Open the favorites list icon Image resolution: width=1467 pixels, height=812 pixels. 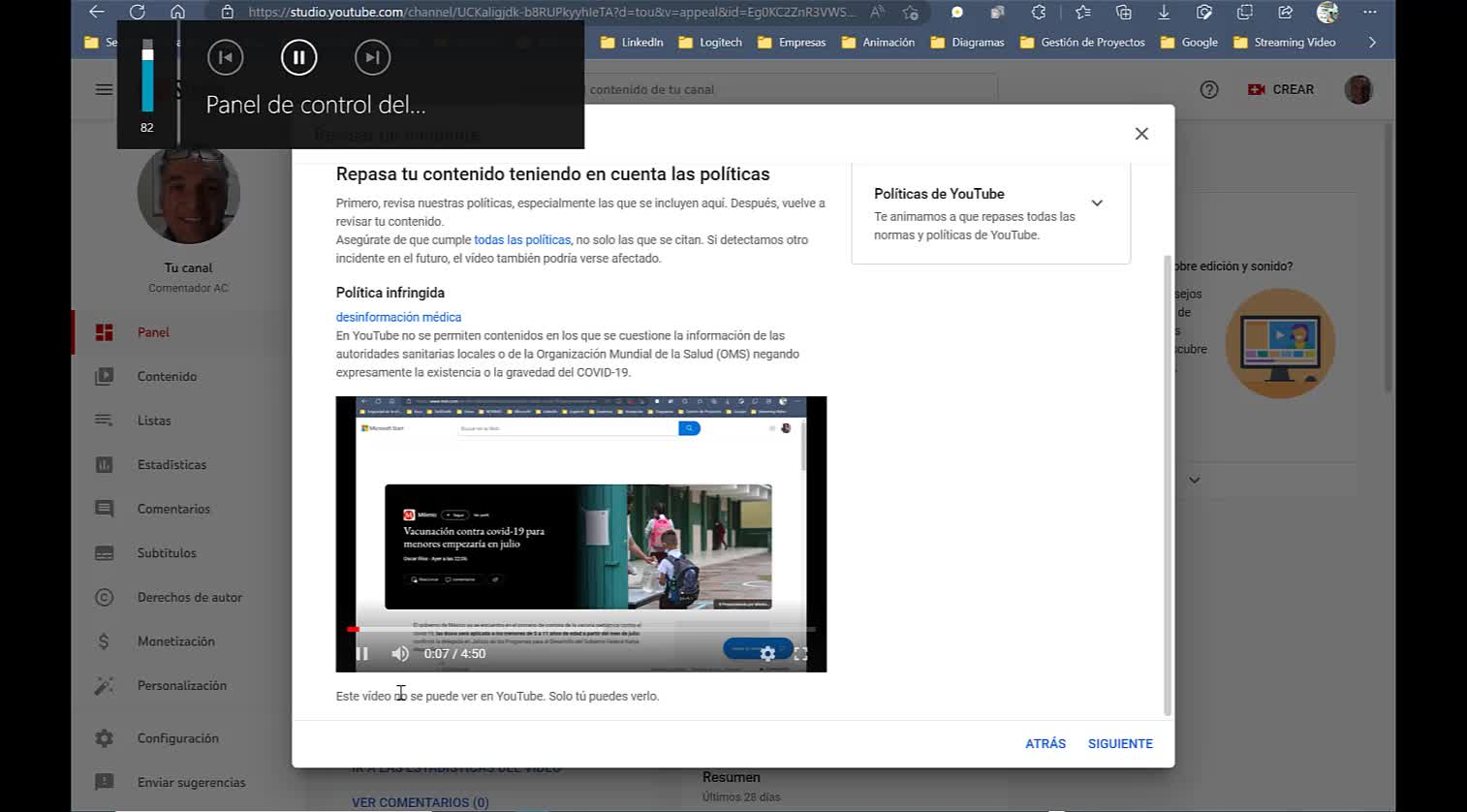(x=1083, y=12)
